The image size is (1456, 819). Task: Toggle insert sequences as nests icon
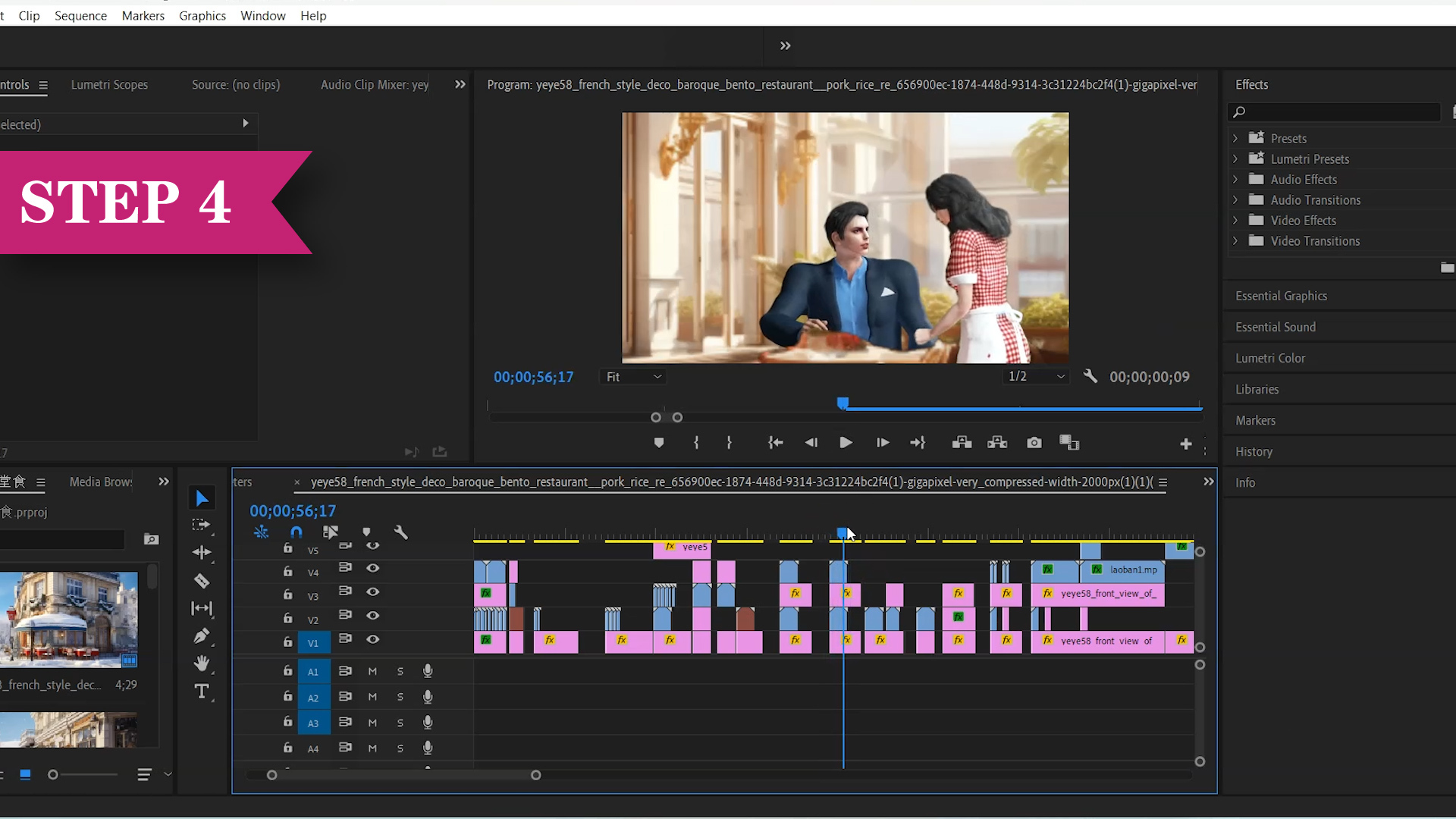[x=262, y=532]
